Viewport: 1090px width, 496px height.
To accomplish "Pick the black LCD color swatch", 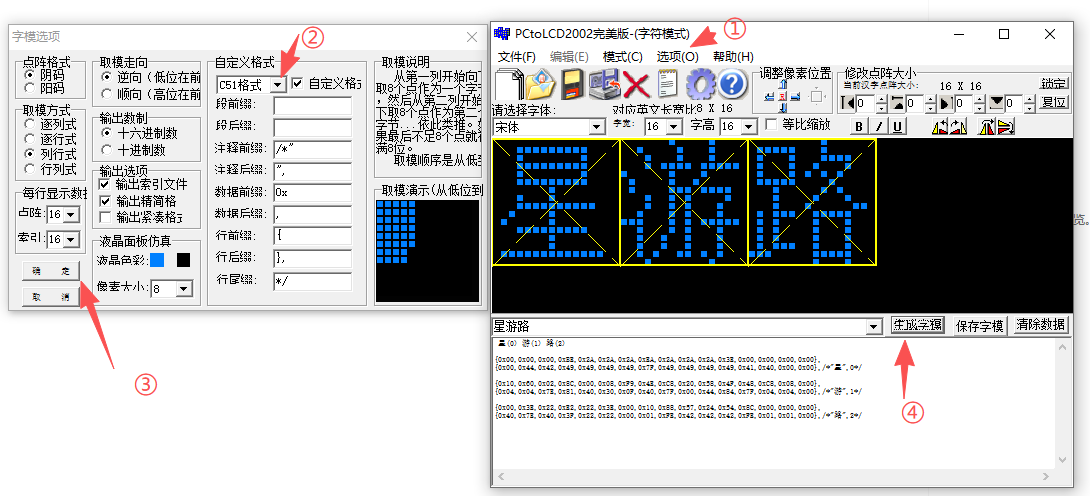I will 184,260.
